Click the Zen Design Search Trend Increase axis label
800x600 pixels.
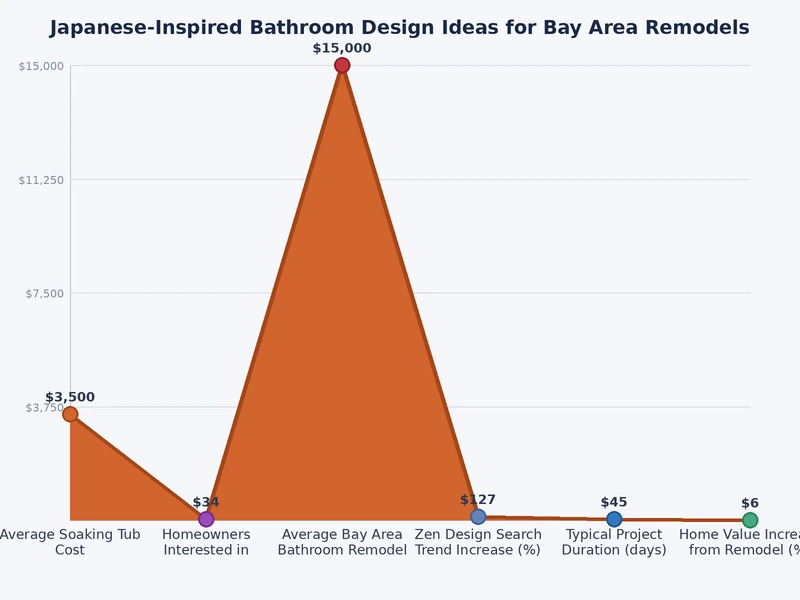click(478, 542)
